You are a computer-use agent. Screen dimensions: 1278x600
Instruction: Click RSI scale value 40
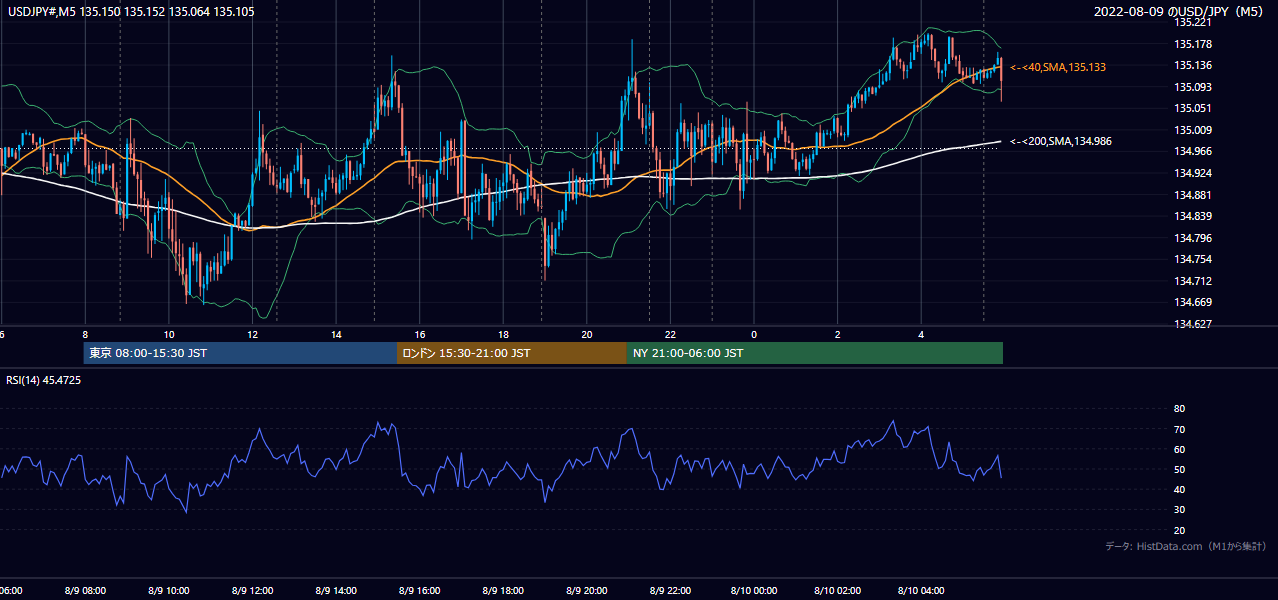pyautogui.click(x=1179, y=490)
